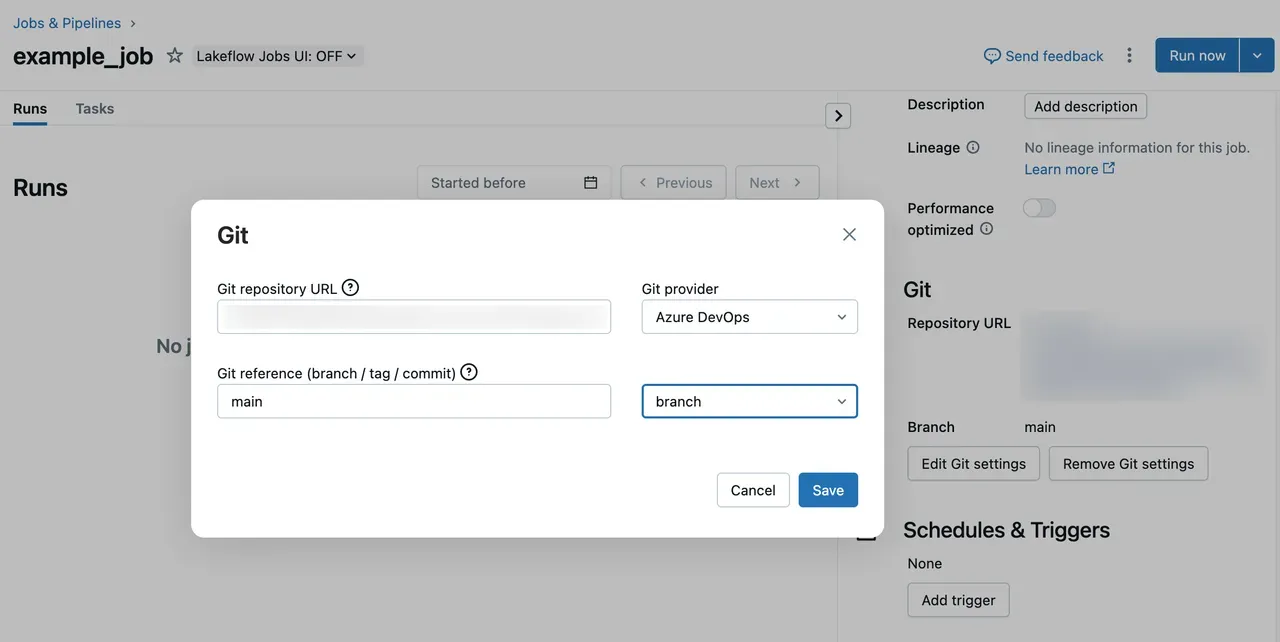Click the Save button in the Git dialog
The height and width of the screenshot is (642, 1280).
click(x=828, y=490)
